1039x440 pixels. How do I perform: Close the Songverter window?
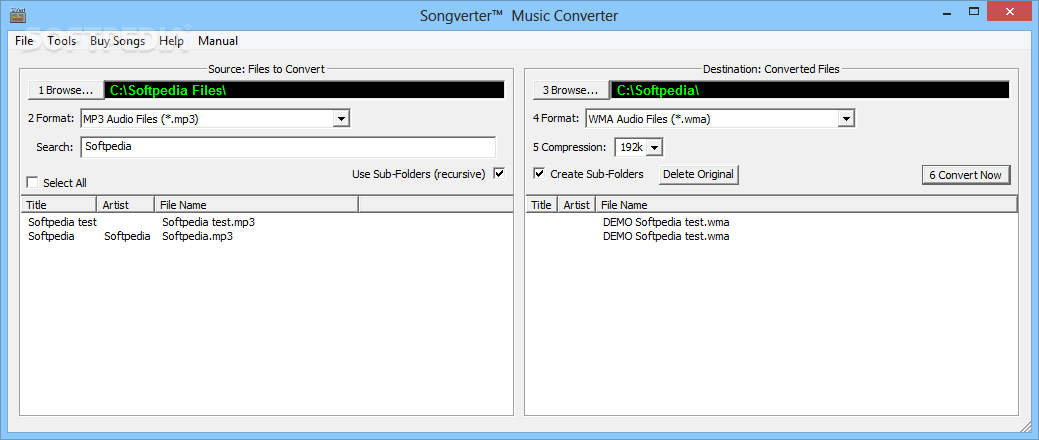(x=1011, y=11)
